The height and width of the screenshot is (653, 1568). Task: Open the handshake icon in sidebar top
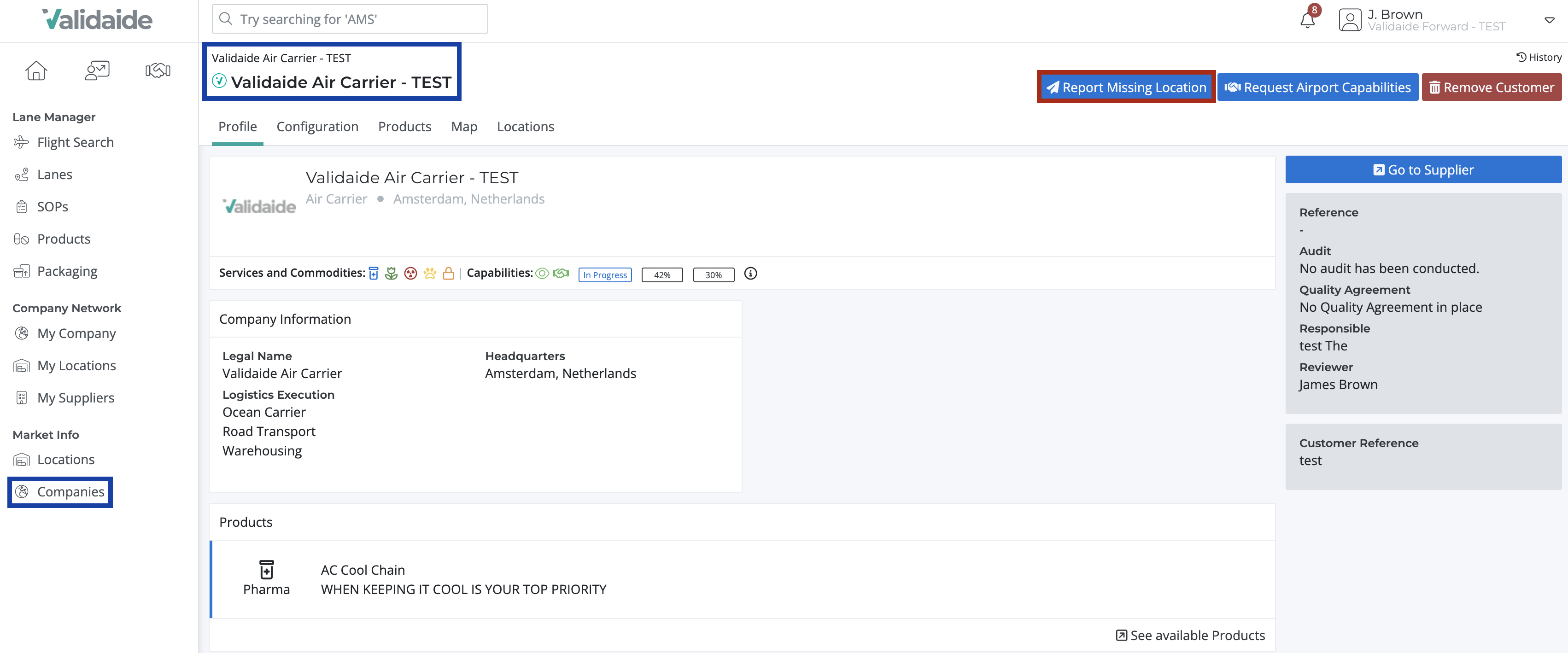coord(158,70)
